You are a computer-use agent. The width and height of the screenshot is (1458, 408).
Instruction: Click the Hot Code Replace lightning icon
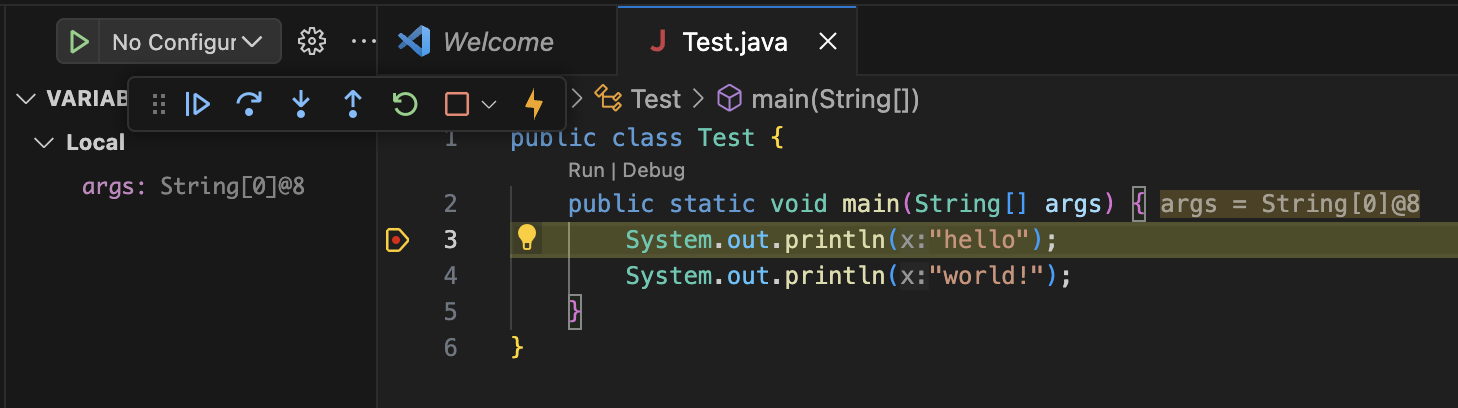[535, 104]
